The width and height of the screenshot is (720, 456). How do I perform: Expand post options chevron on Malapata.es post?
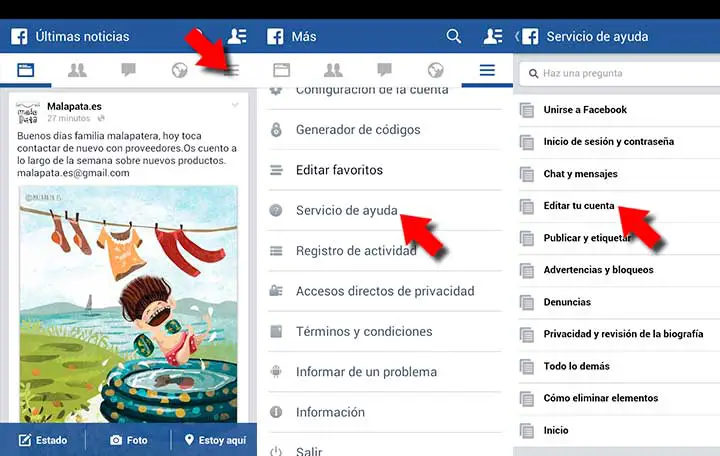click(235, 105)
